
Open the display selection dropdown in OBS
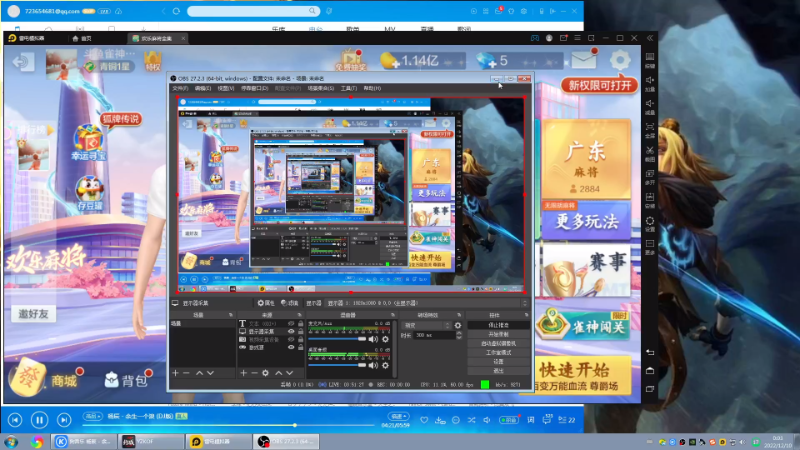[x=428, y=303]
